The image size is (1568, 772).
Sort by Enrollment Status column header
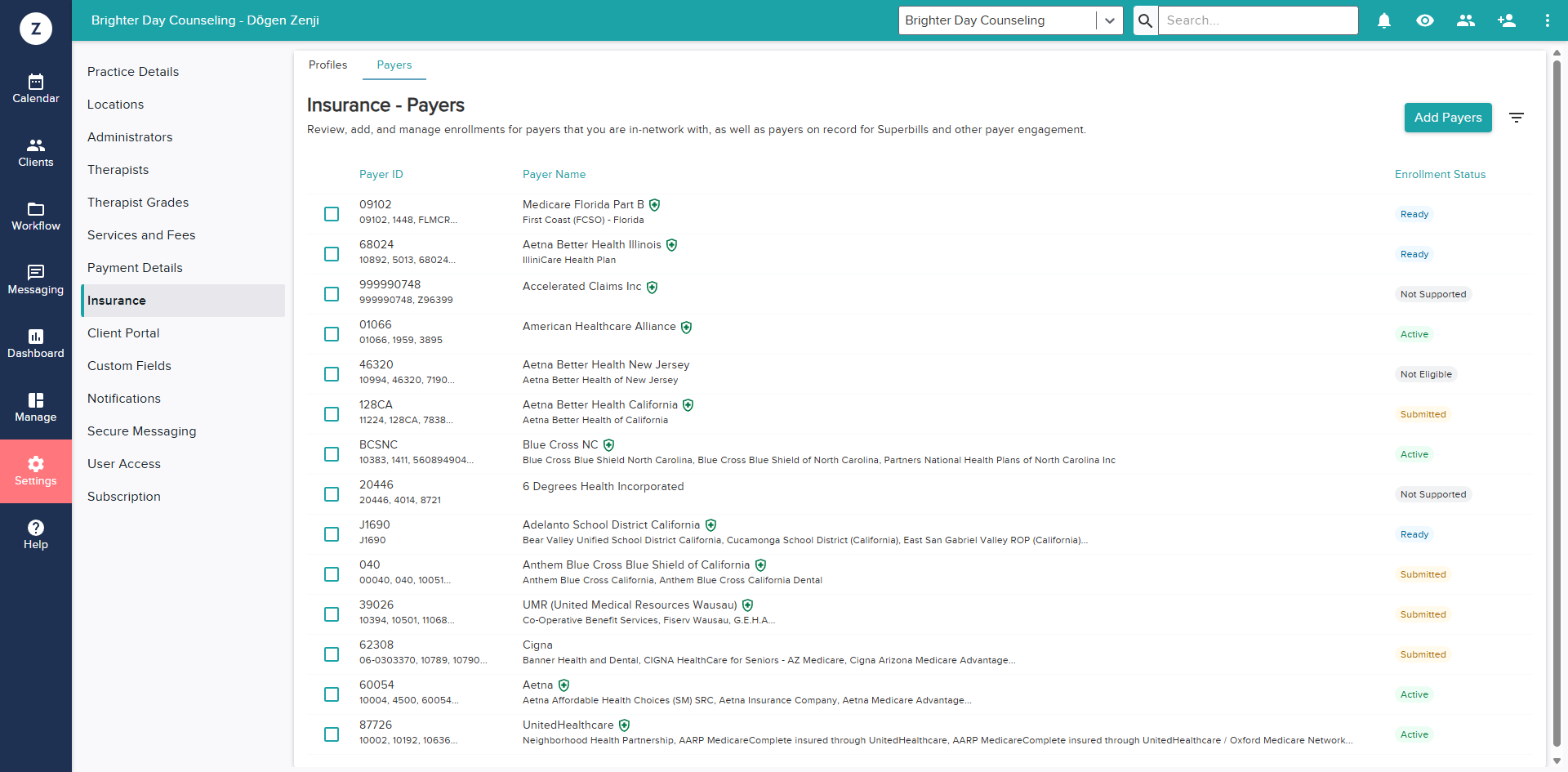click(x=1440, y=174)
